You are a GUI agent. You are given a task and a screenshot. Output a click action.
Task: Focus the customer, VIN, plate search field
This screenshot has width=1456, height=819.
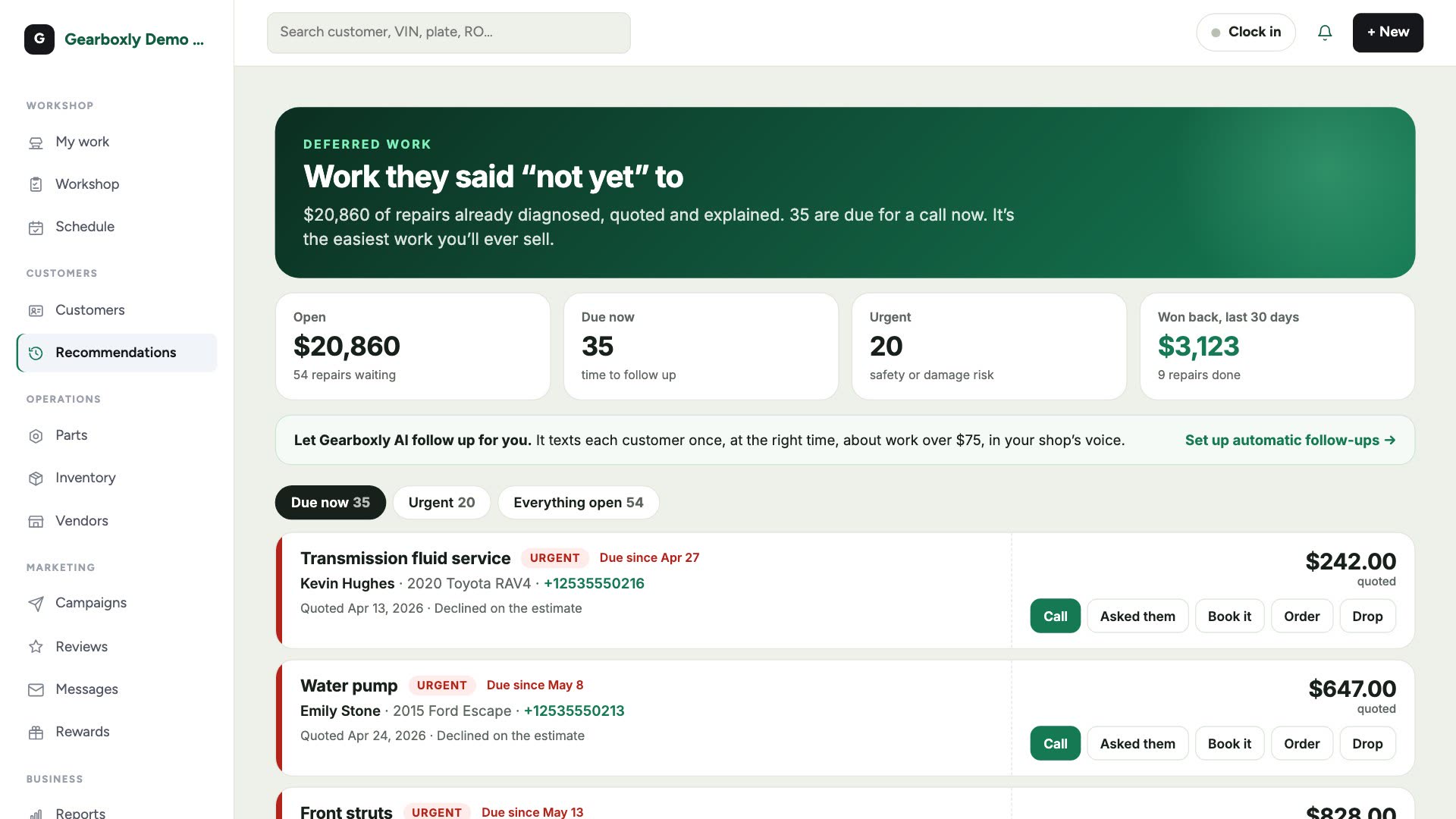(448, 33)
